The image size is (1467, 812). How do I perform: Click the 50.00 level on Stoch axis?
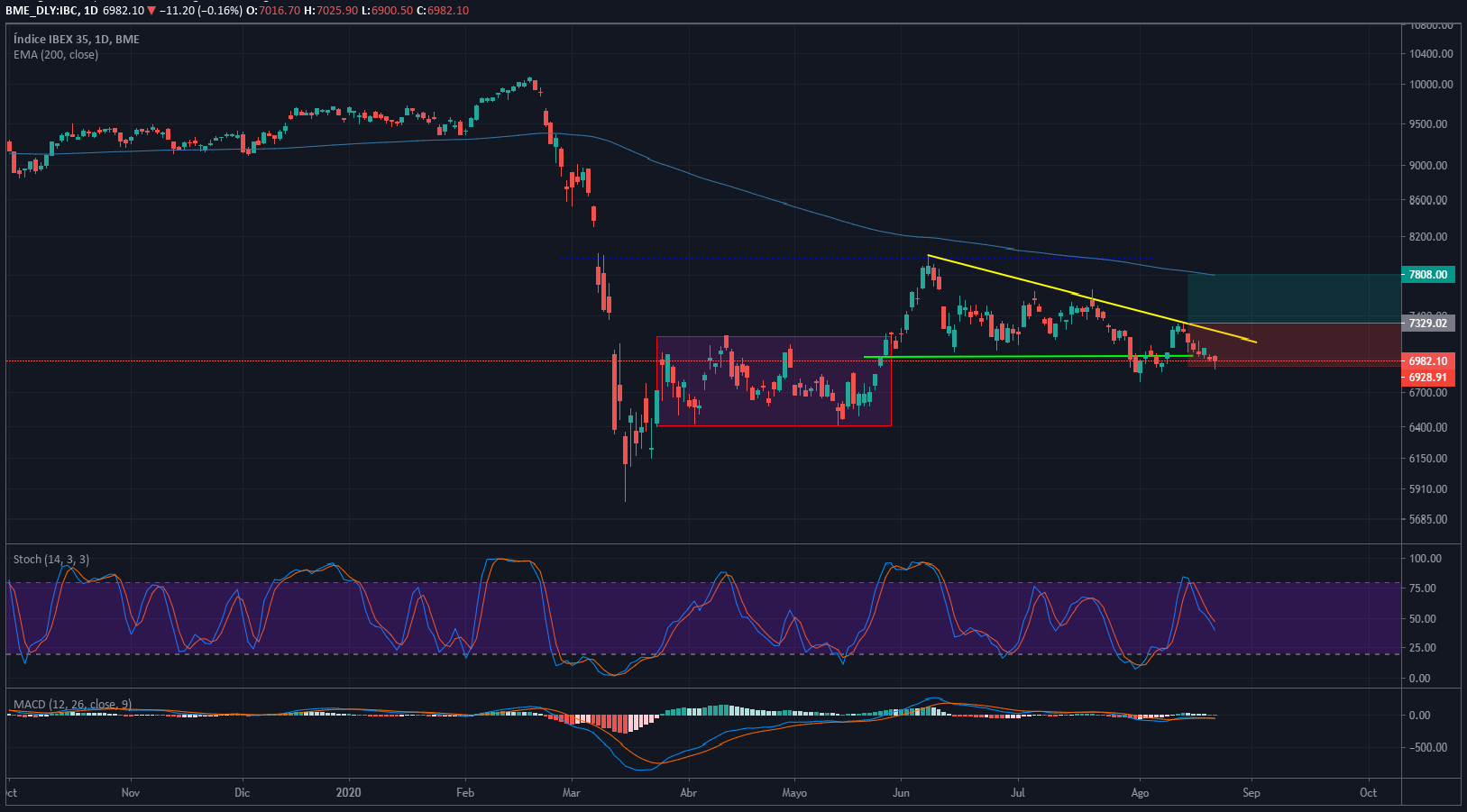coord(1423,619)
